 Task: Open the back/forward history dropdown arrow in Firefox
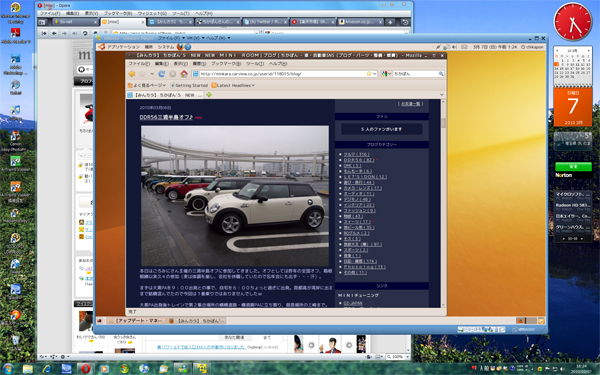[x=152, y=74]
